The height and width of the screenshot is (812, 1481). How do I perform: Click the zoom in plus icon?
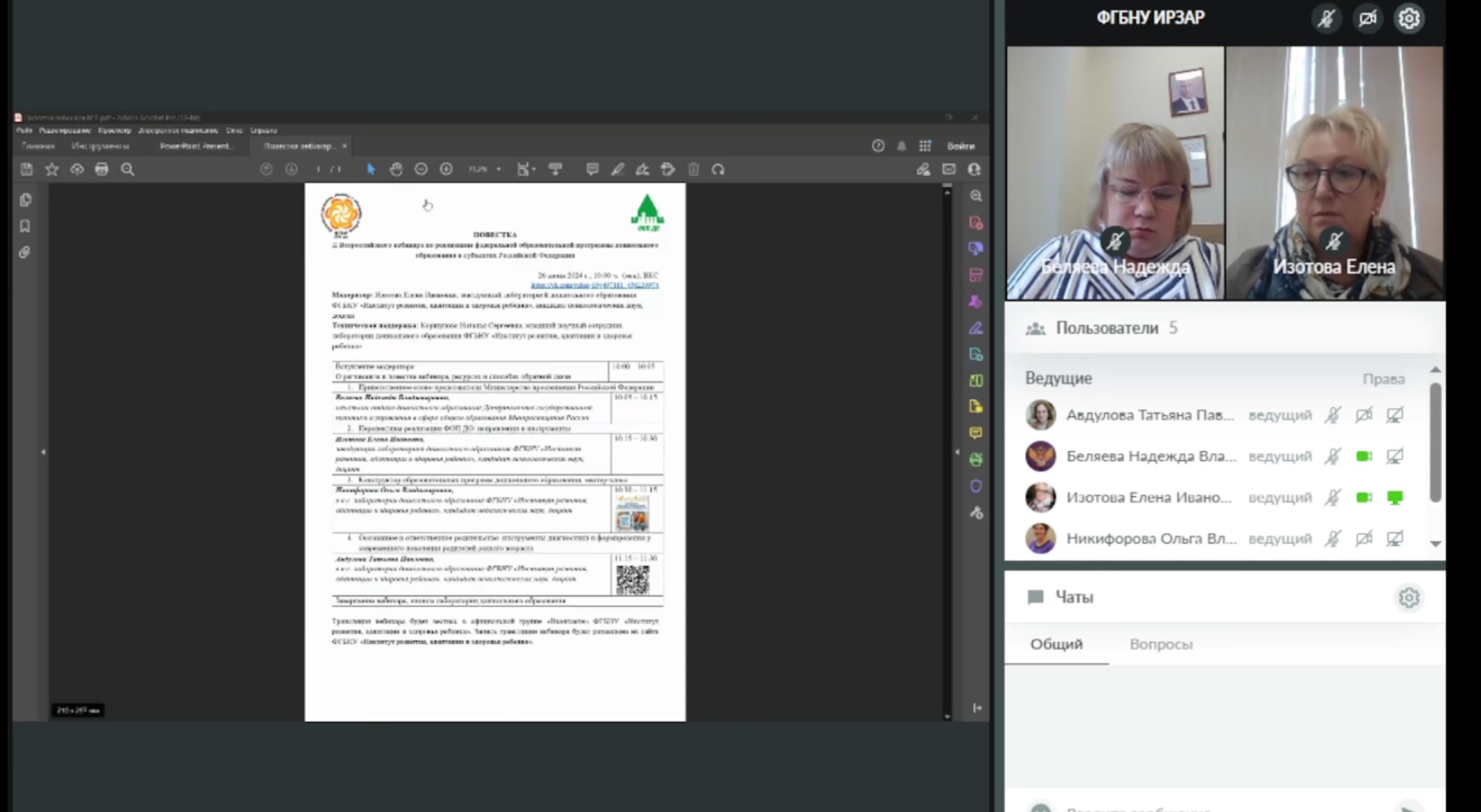pos(446,169)
